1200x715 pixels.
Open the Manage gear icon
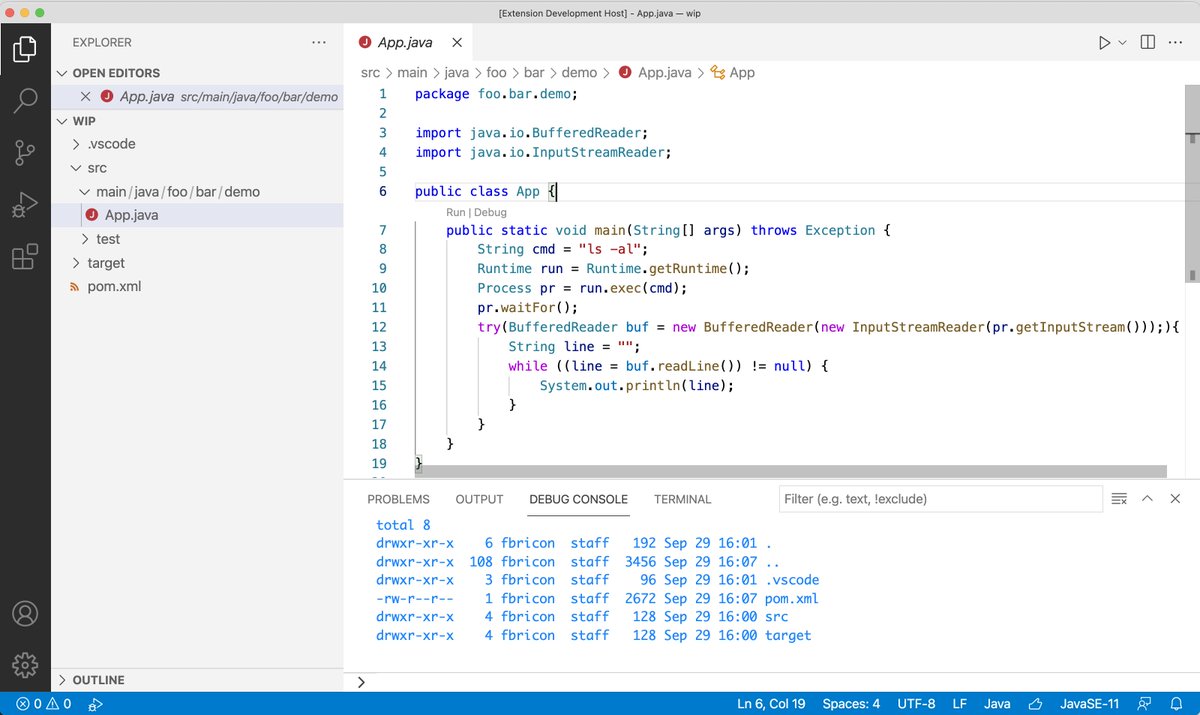pos(25,664)
